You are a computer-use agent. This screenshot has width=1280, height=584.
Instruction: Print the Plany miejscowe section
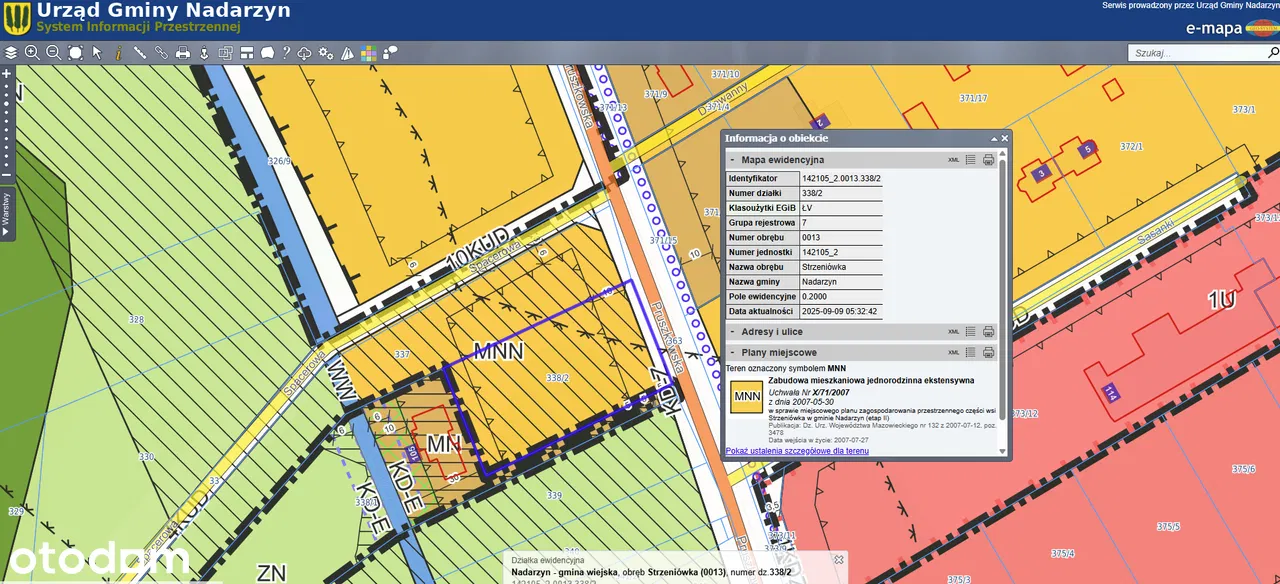(988, 353)
